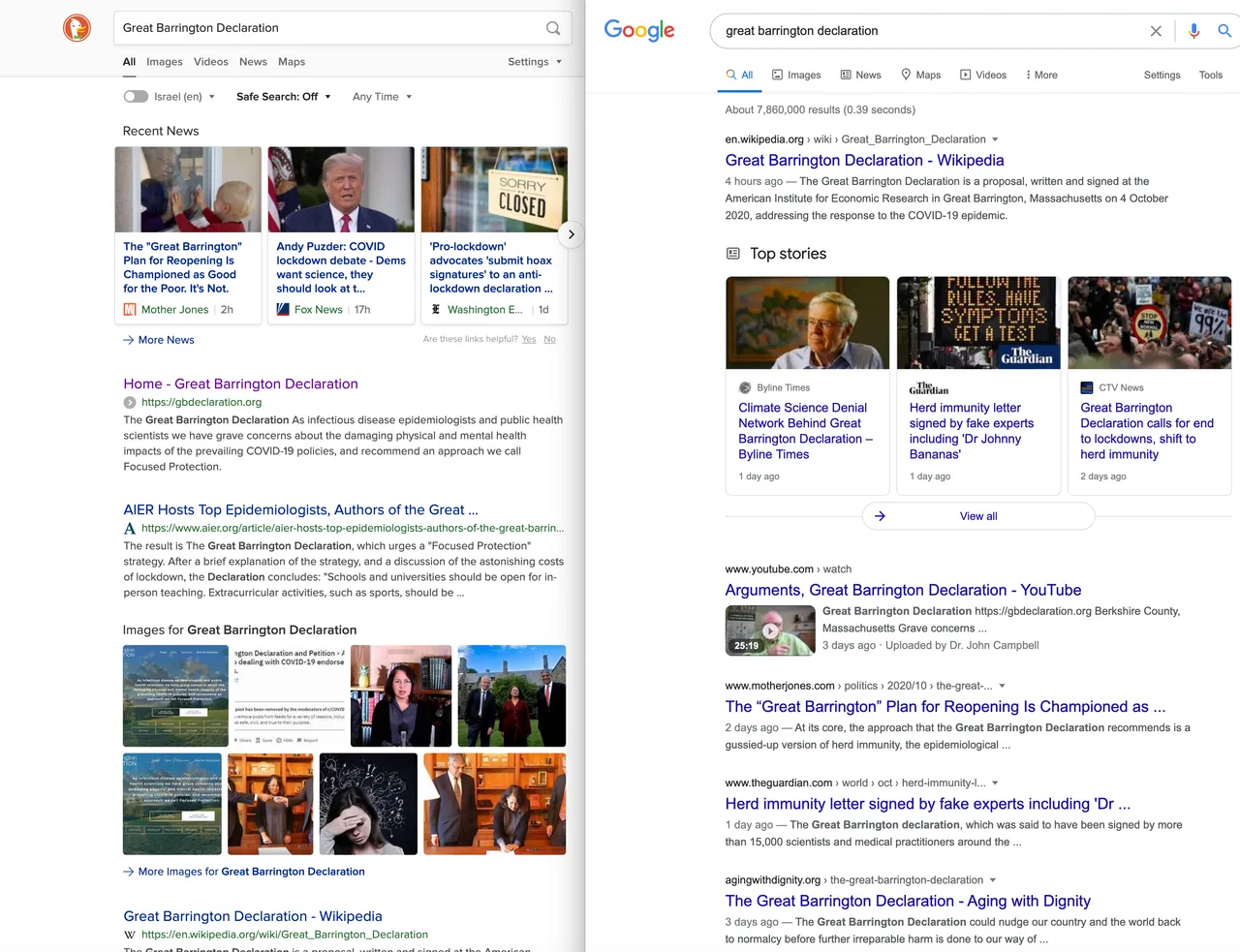Start Google voice search microphone
Viewport: 1240px width, 952px height.
pyautogui.click(x=1193, y=31)
